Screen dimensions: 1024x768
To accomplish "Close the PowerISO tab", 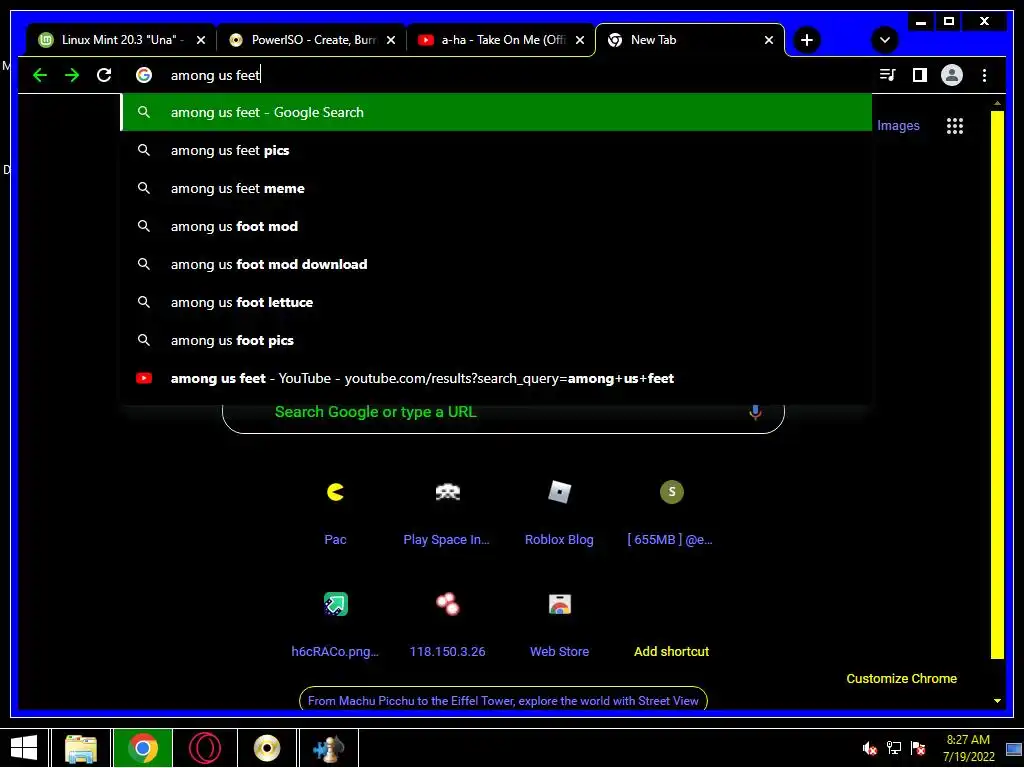I will pyautogui.click(x=391, y=40).
